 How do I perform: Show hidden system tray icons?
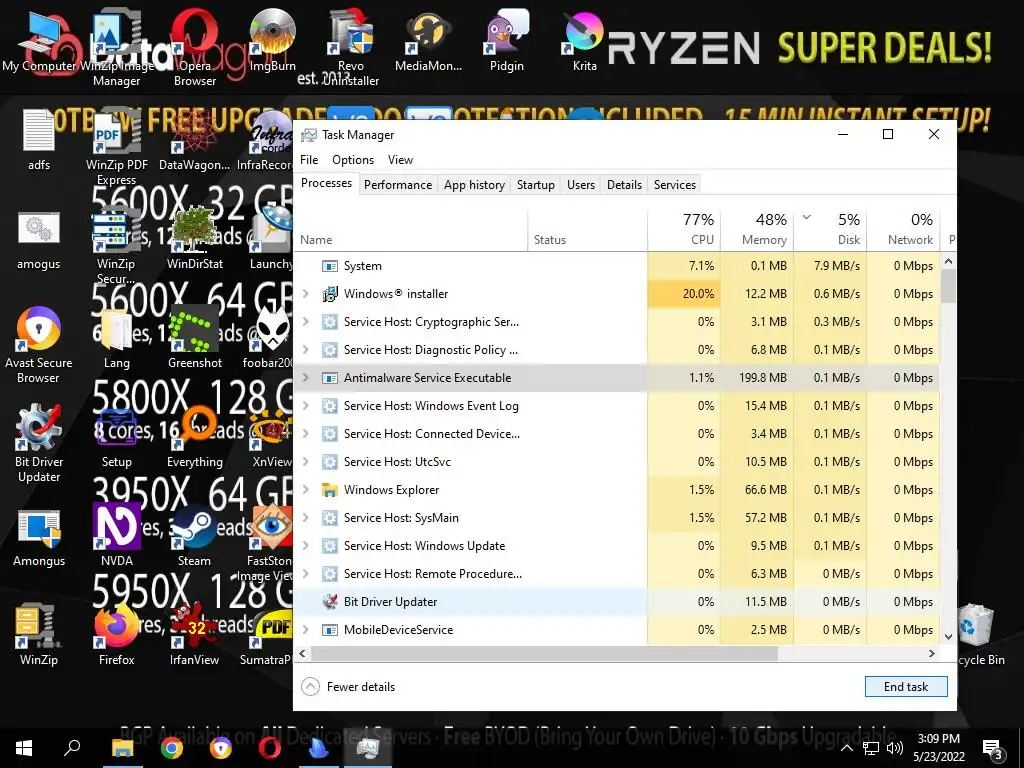point(846,748)
